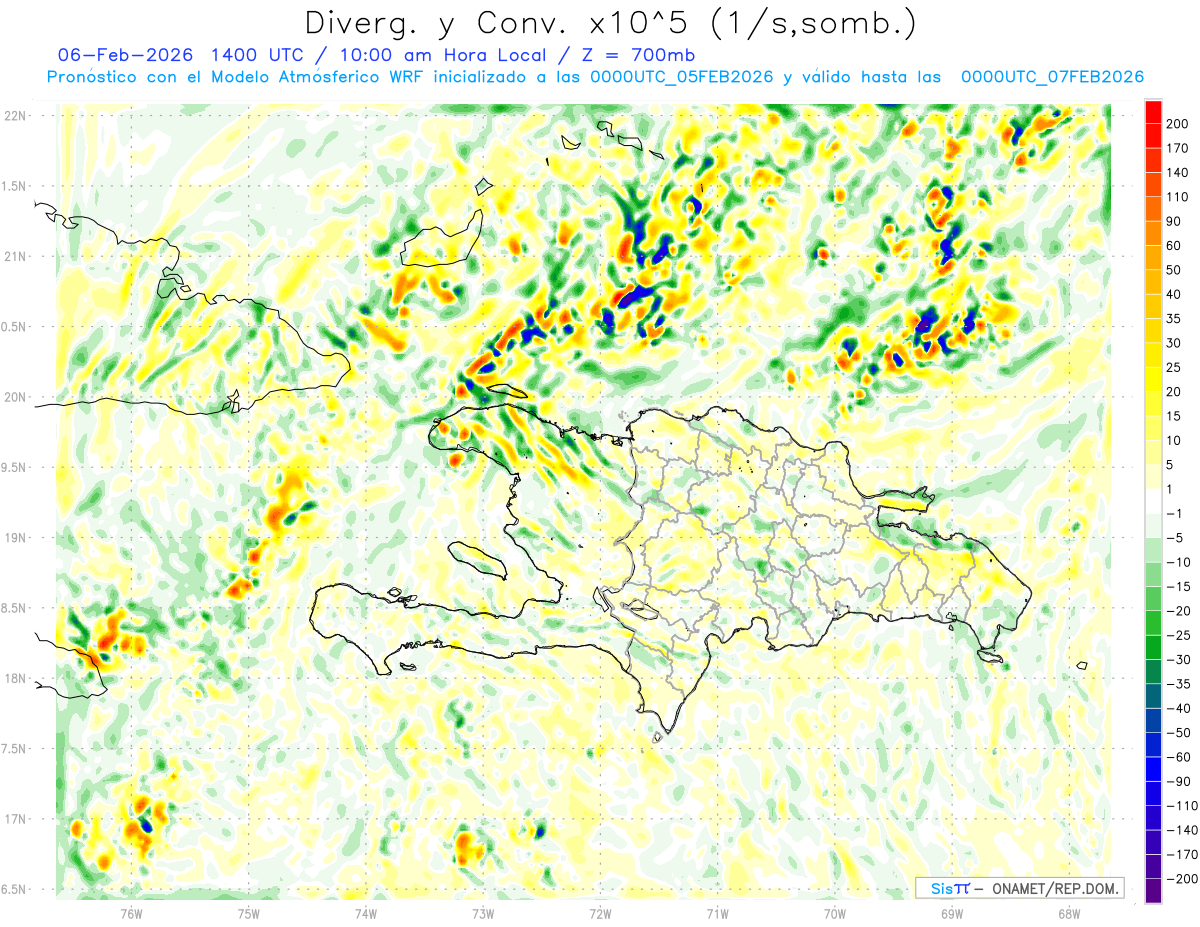The width and height of the screenshot is (1200, 927).
Task: Click the '22N' latitude label
Action: pyautogui.click(x=15, y=116)
